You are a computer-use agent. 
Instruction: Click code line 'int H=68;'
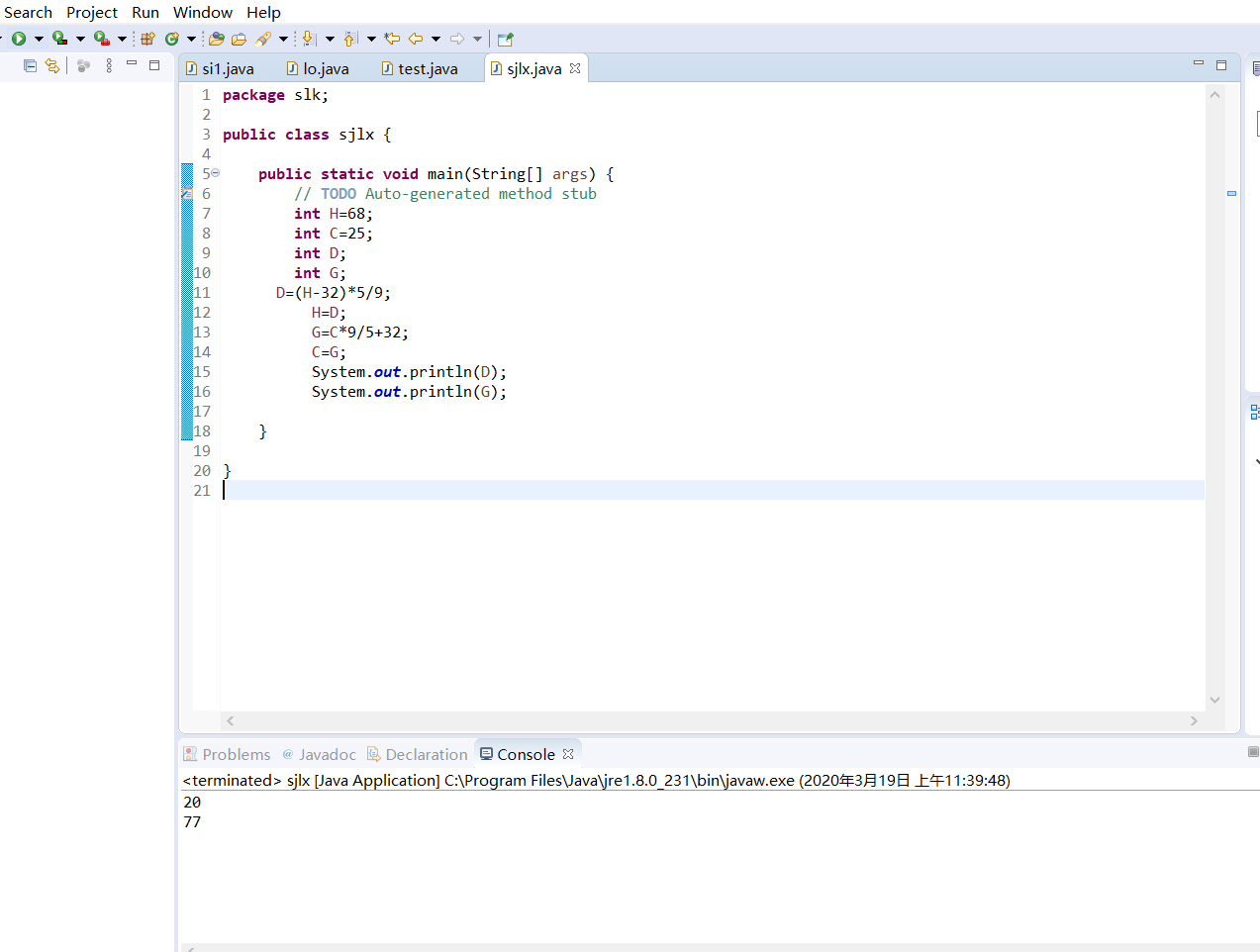(334, 214)
